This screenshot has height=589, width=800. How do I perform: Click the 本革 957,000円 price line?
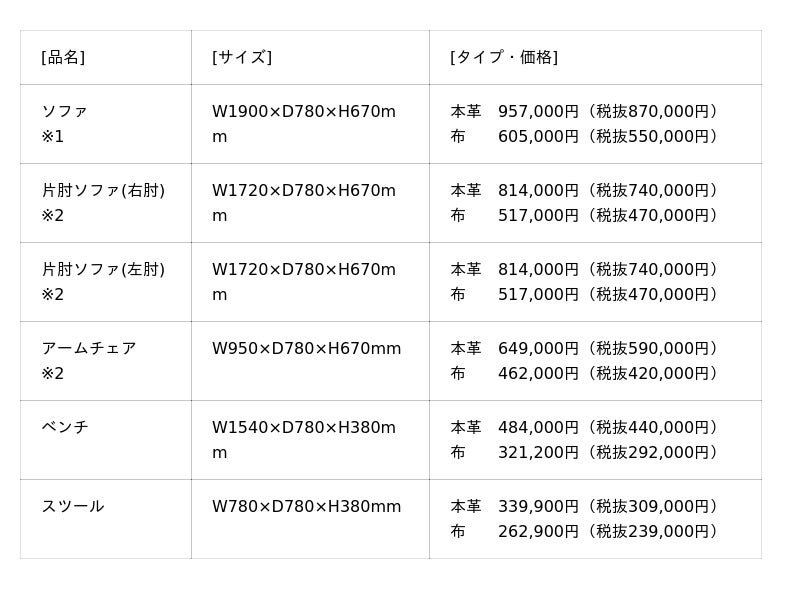584,112
